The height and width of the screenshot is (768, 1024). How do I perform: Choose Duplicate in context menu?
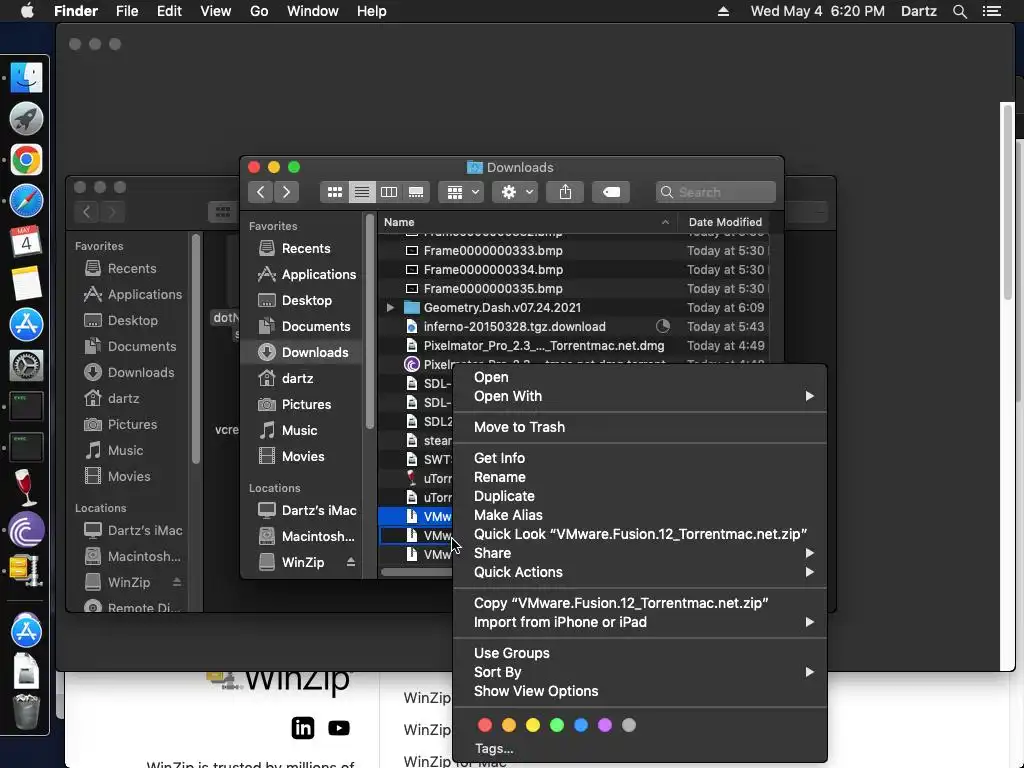click(640, 496)
